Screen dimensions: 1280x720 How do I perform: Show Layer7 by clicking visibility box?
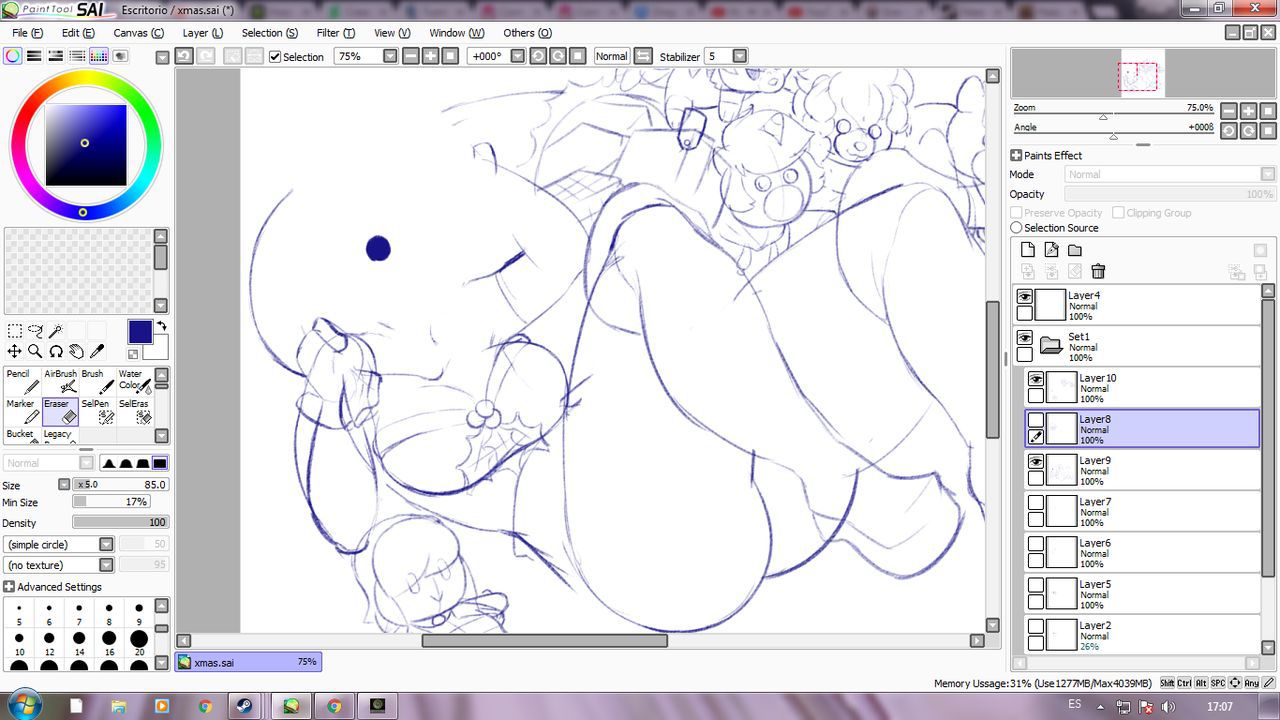[1036, 502]
